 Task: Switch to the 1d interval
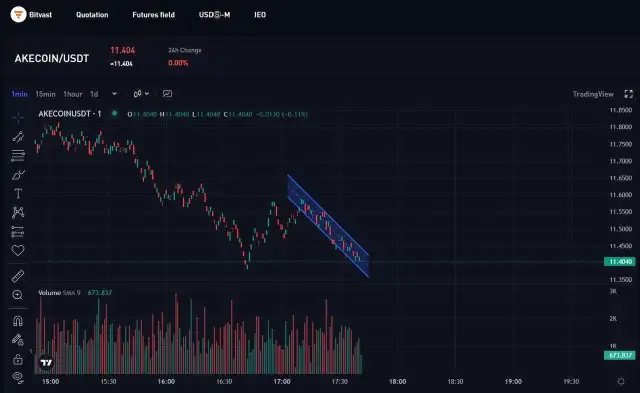click(x=94, y=94)
